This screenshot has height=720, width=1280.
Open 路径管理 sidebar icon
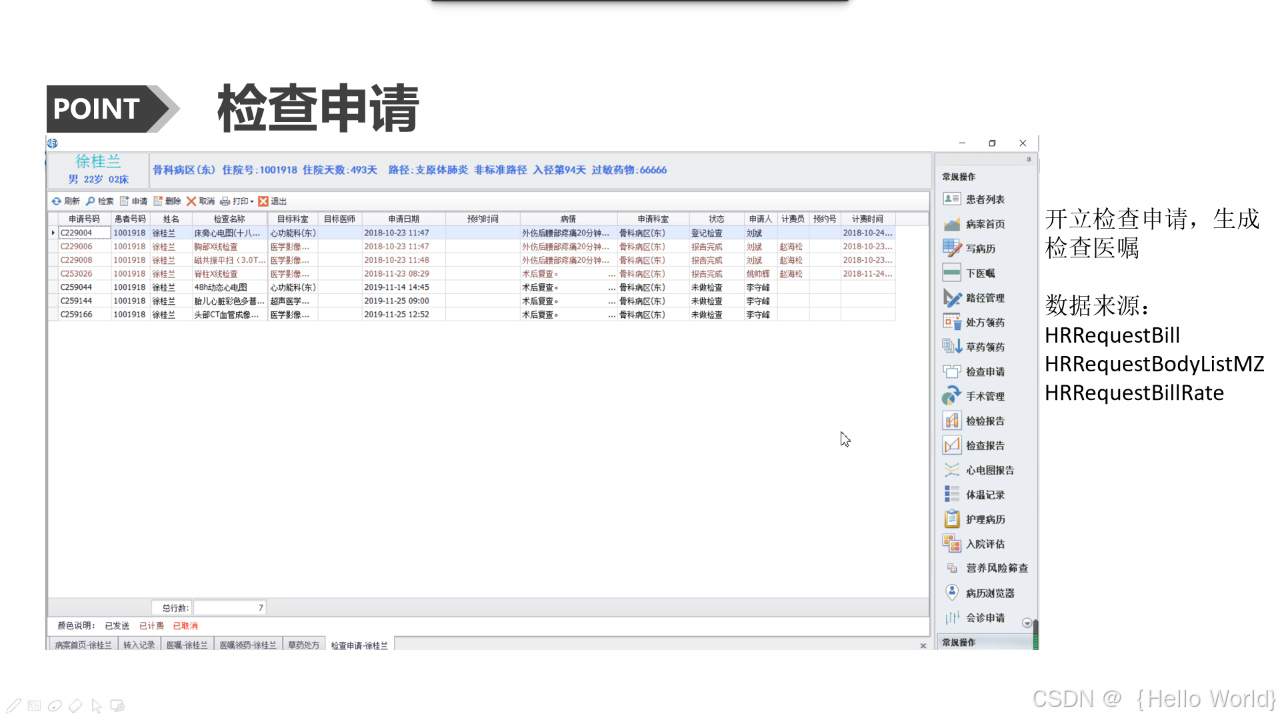coord(952,298)
